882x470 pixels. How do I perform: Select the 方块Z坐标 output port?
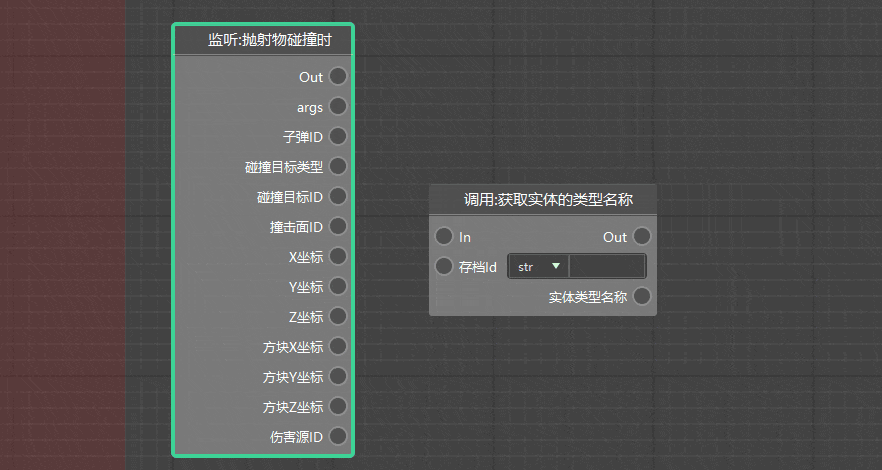(x=338, y=406)
